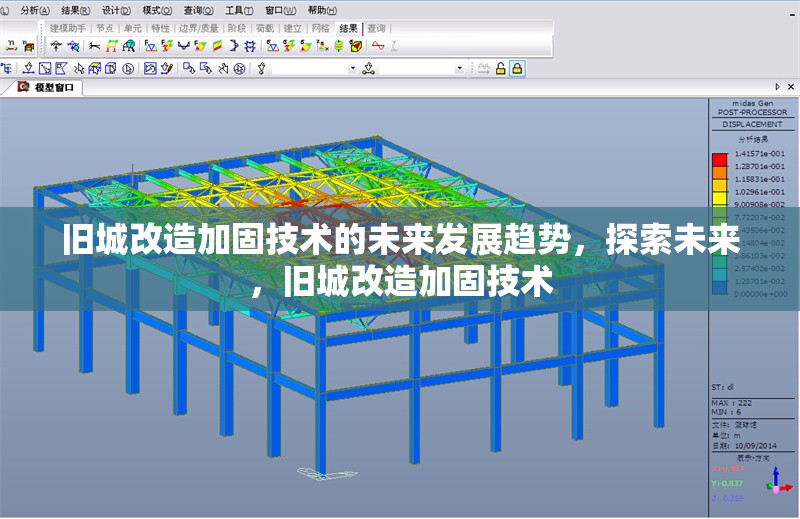Switch to the 结果 ribbon tab
The width and height of the screenshot is (800, 519).
pos(348,28)
